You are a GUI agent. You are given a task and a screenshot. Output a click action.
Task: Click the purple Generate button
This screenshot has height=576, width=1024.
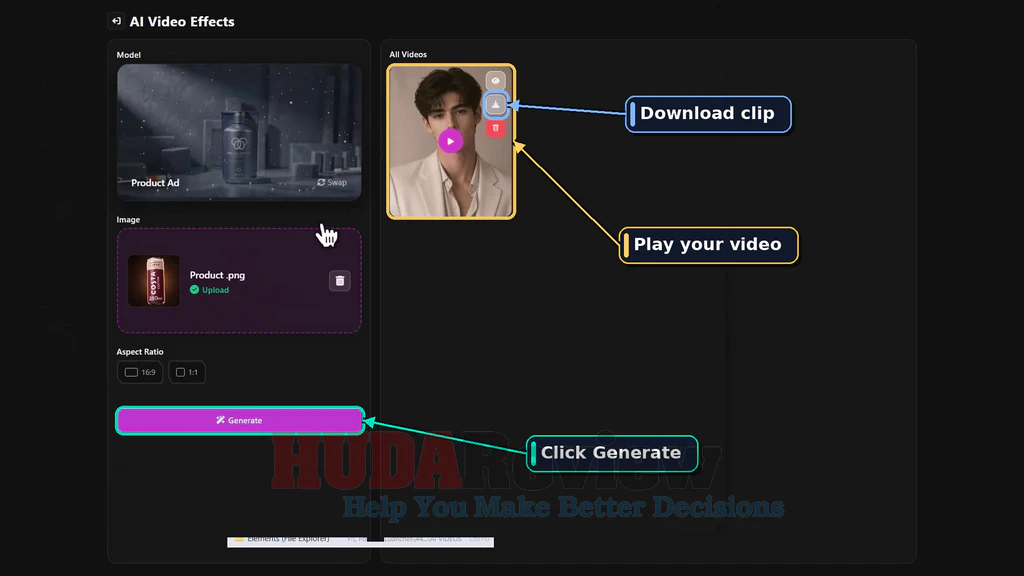pyautogui.click(x=240, y=421)
